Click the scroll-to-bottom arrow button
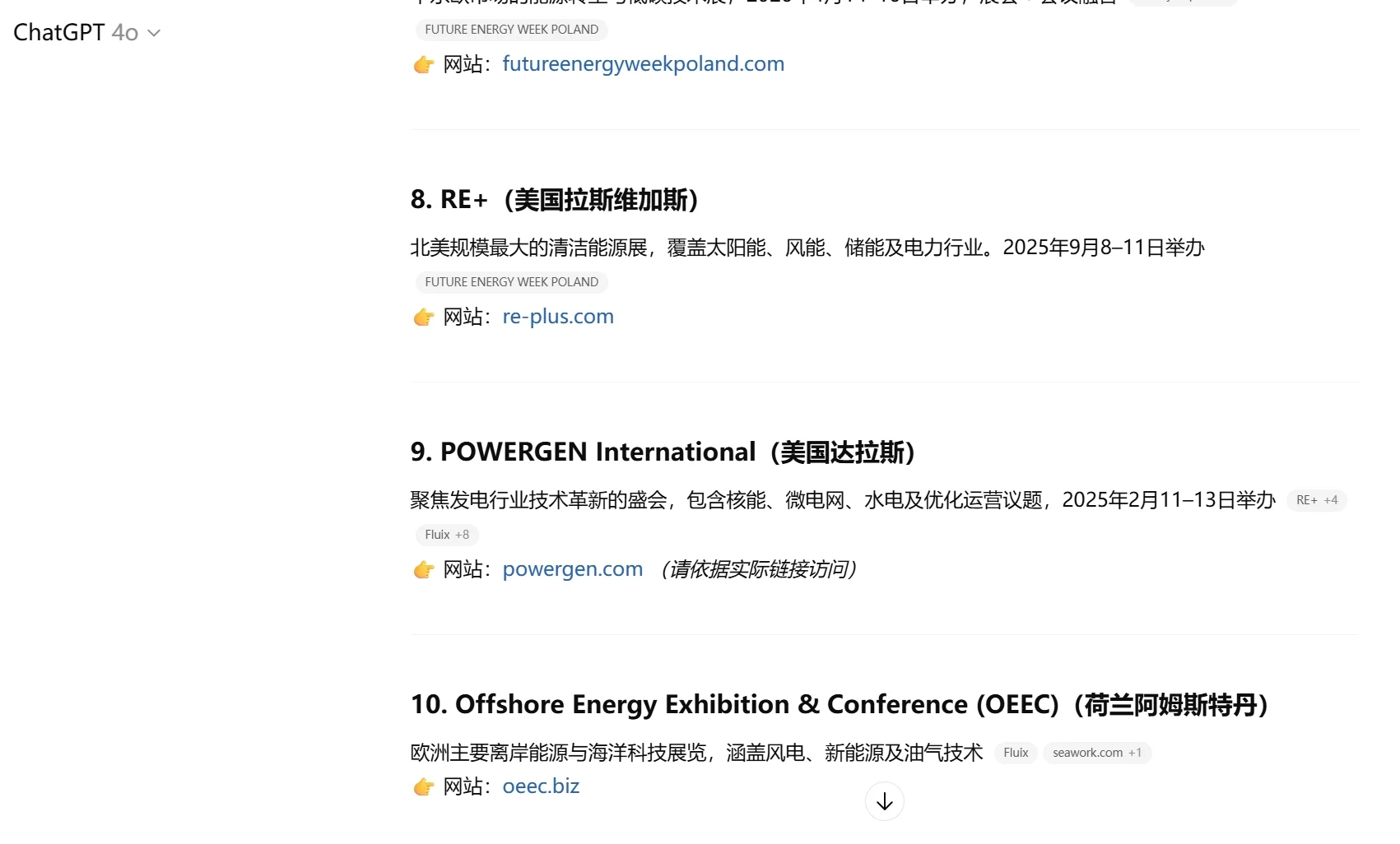1400x844 pixels. coord(885,801)
